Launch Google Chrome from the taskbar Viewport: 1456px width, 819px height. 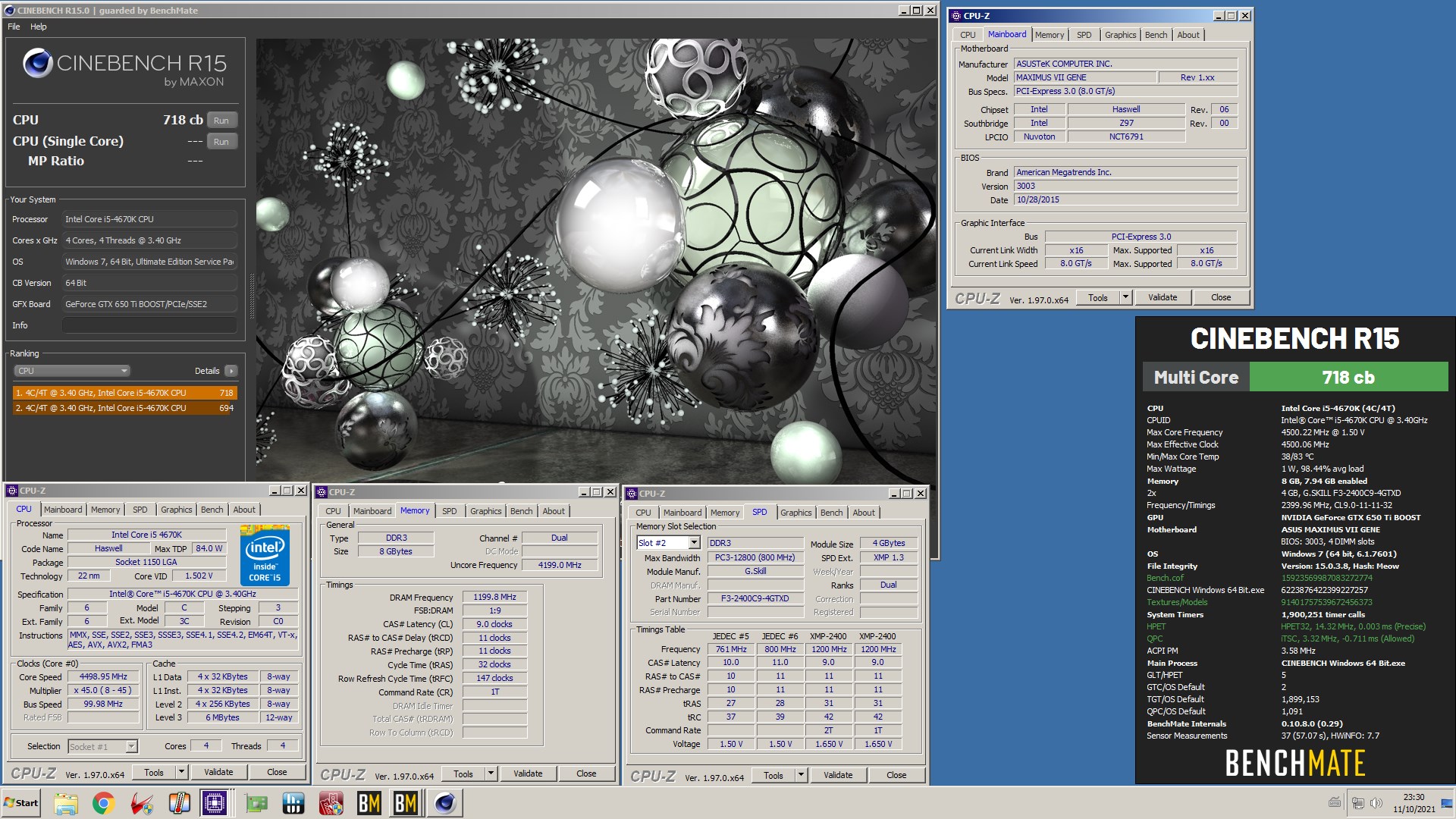[x=103, y=803]
